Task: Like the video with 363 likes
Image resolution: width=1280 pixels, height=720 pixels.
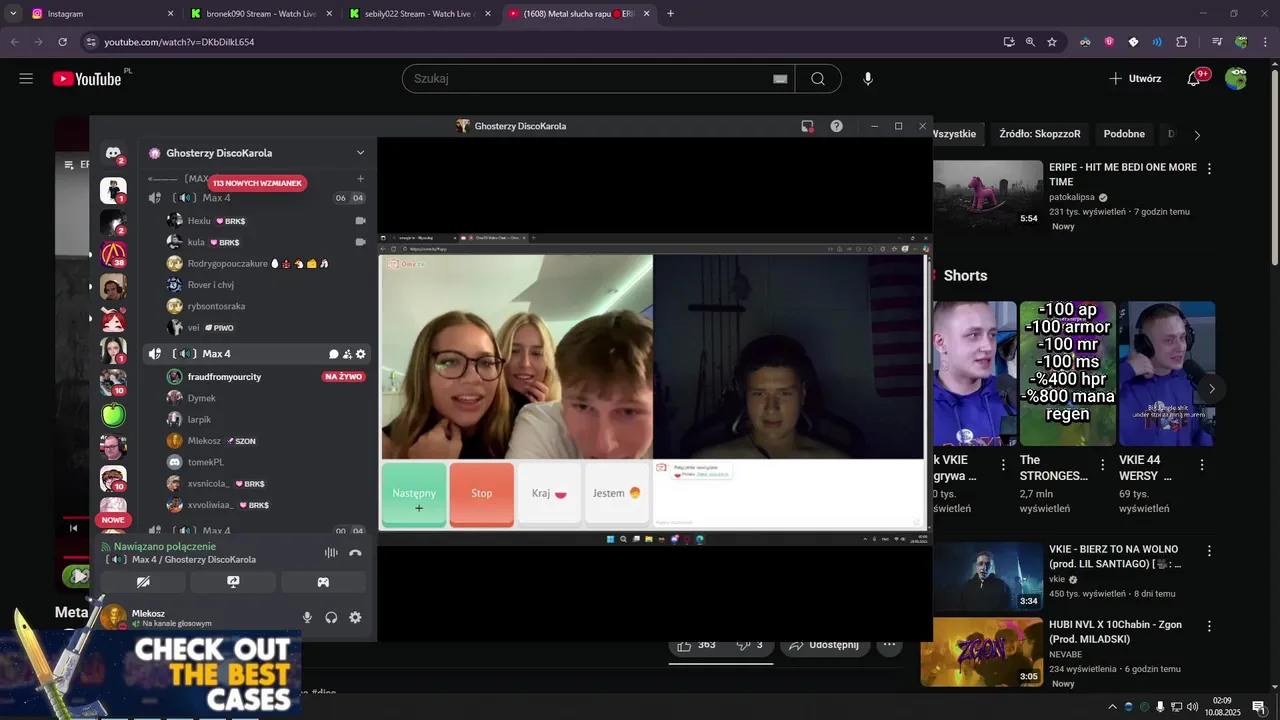Action: click(696, 645)
